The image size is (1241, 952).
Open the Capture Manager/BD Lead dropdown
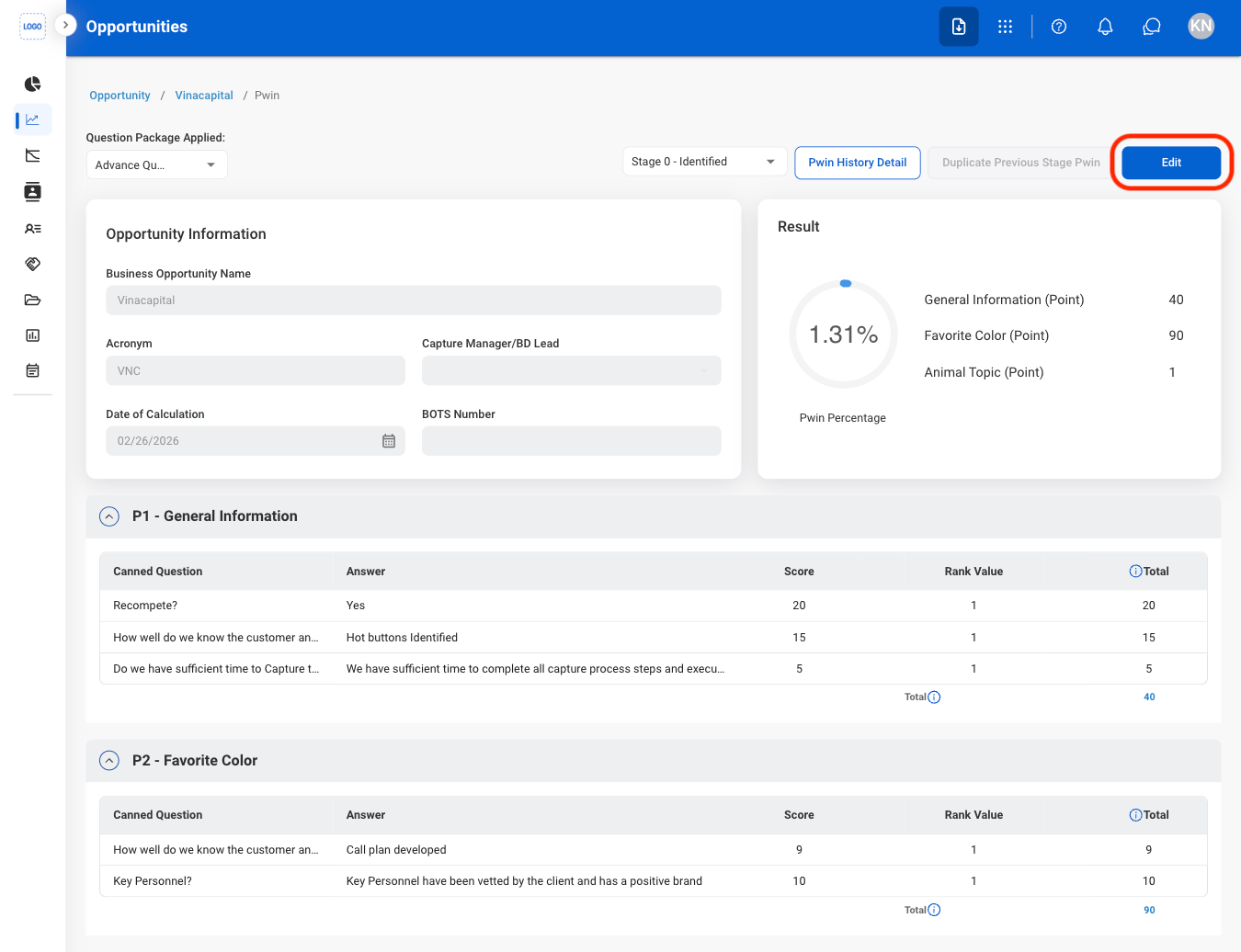click(572, 370)
